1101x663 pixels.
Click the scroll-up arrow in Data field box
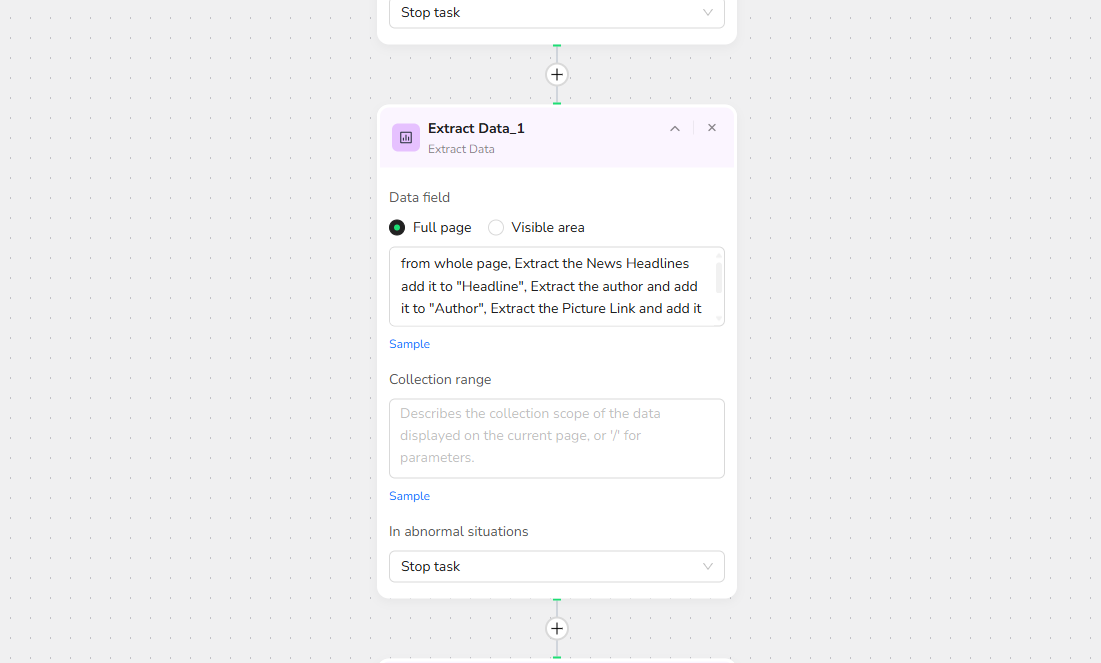pyautogui.click(x=719, y=255)
